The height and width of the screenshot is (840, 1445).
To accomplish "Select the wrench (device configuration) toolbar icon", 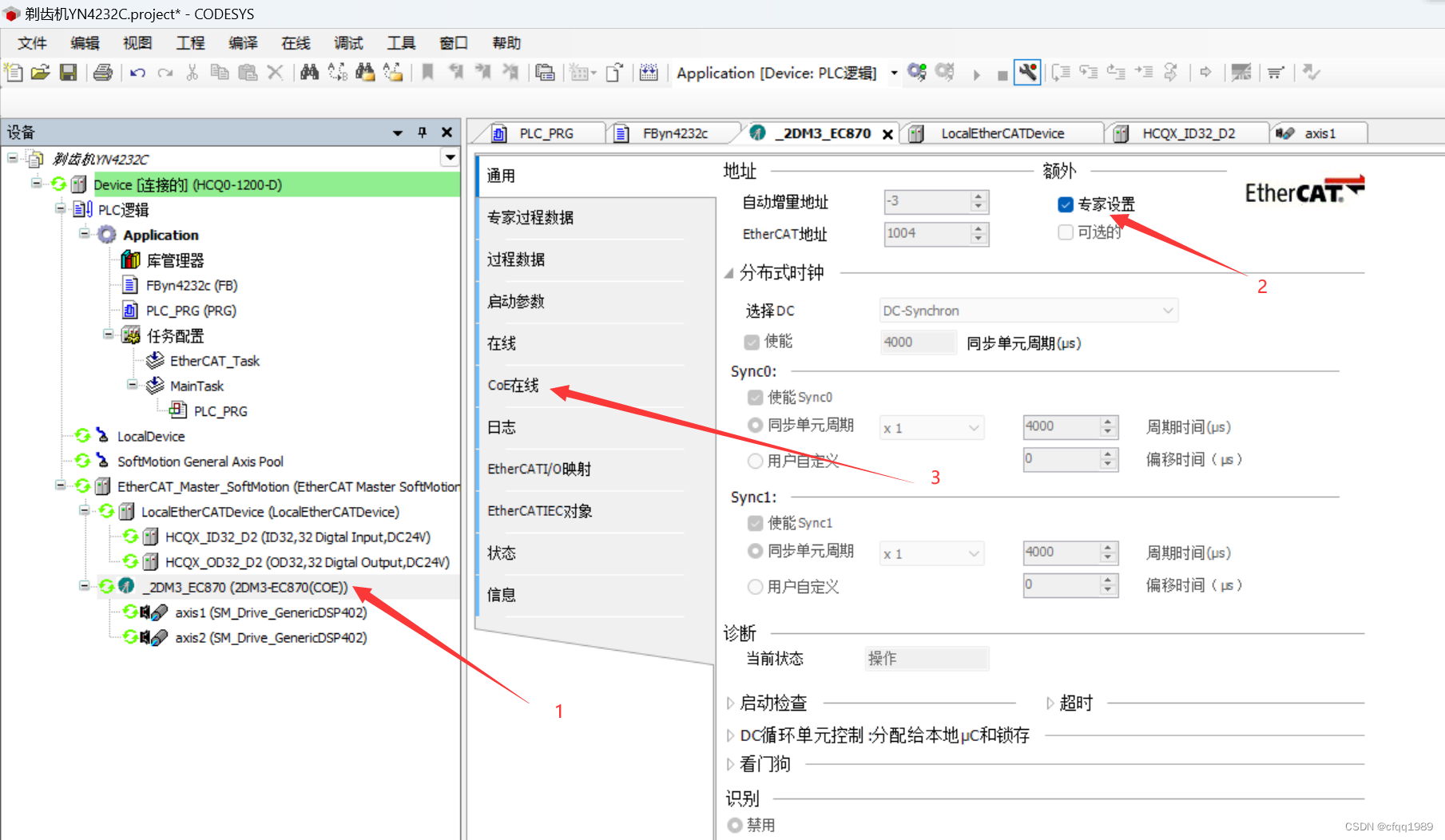I will 1027,72.
